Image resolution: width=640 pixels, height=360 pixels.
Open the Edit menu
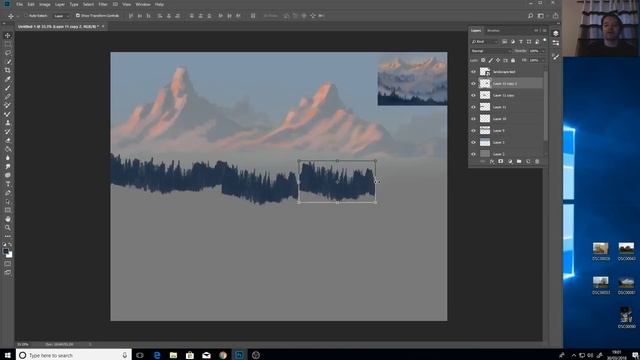pos(31,4)
